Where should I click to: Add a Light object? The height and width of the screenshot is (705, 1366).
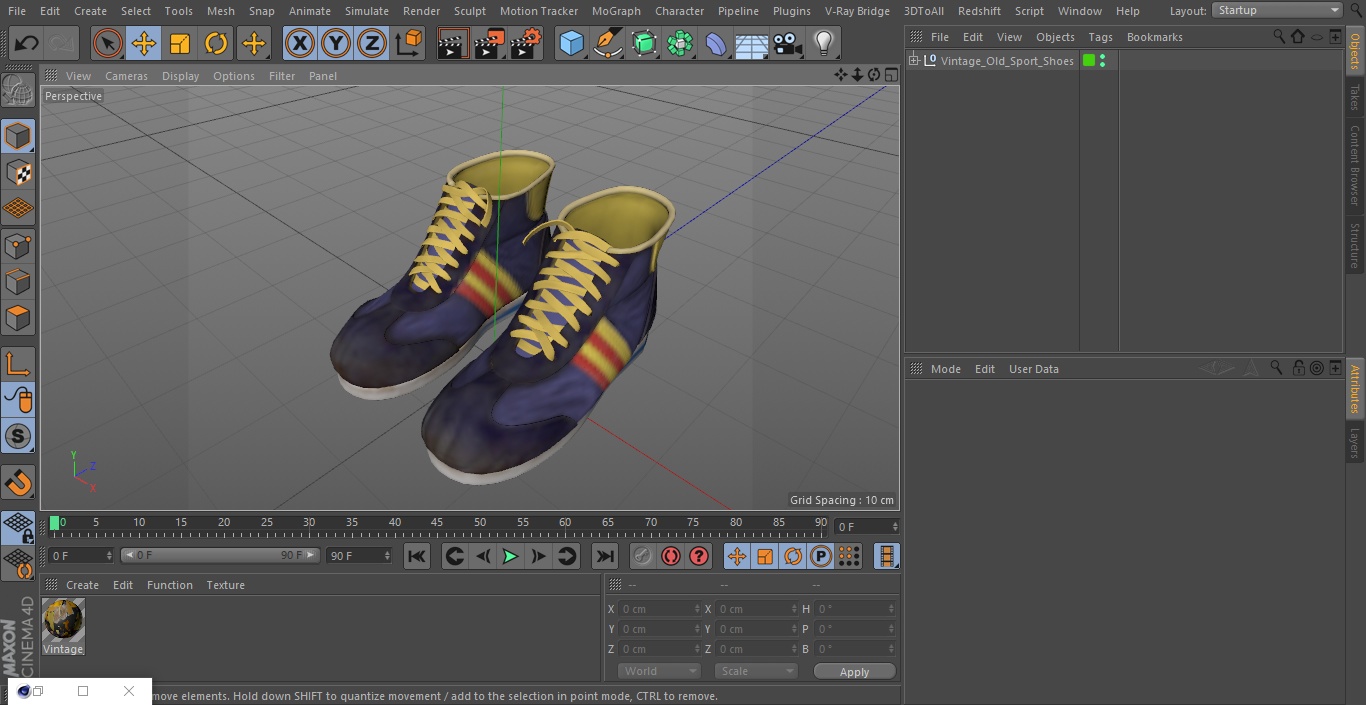824,43
